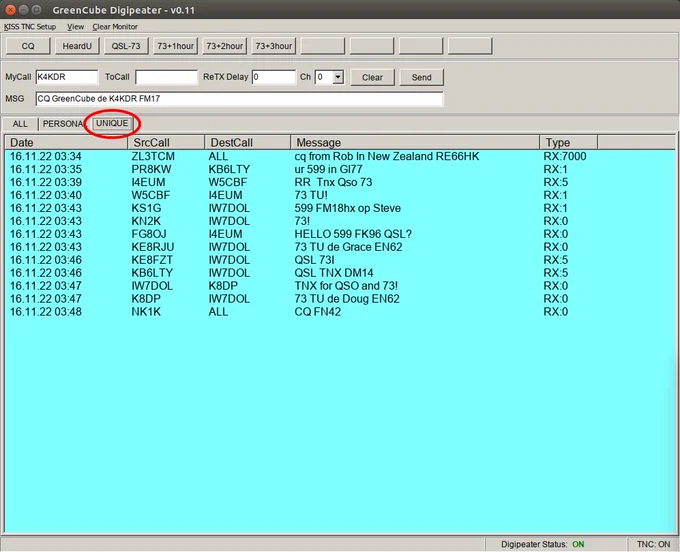Focus the MSG message text field

[239, 99]
